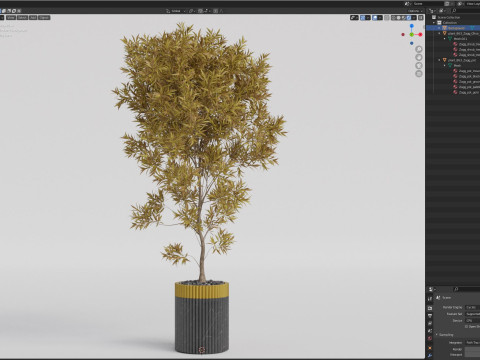Open the Render properties tab
The height and width of the screenshot is (360, 480).
(x=430, y=308)
